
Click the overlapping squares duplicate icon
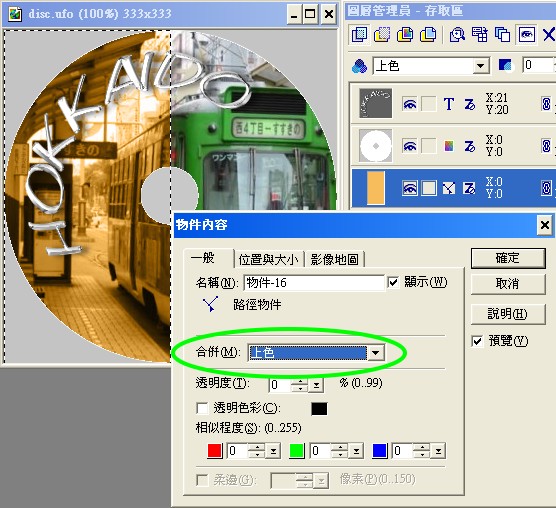click(x=502, y=35)
